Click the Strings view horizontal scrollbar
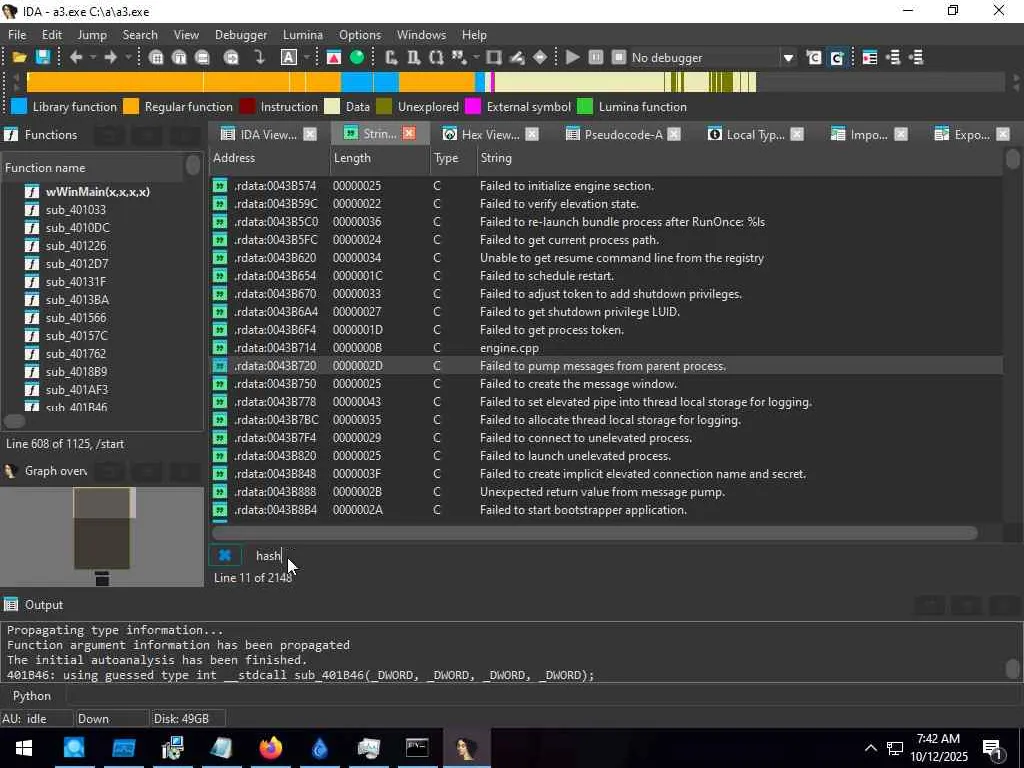This screenshot has height=768, width=1024. 595,533
